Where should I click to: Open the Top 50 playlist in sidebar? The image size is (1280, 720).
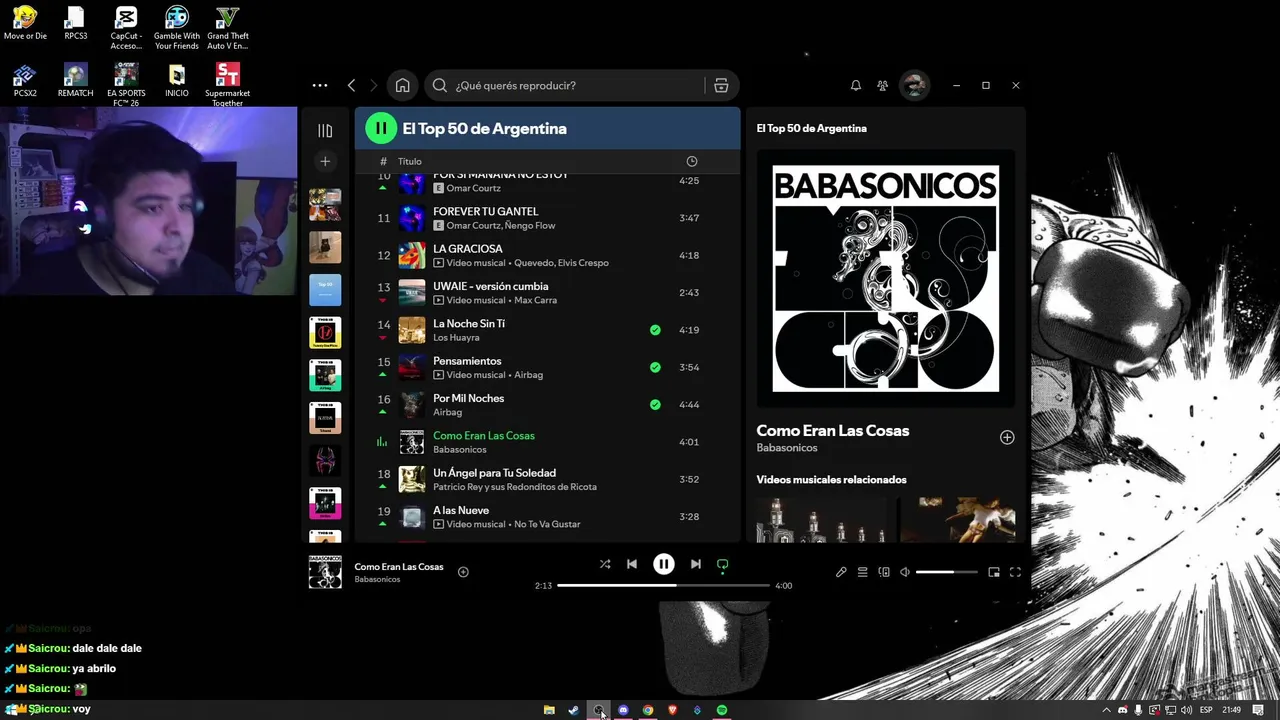coord(325,290)
